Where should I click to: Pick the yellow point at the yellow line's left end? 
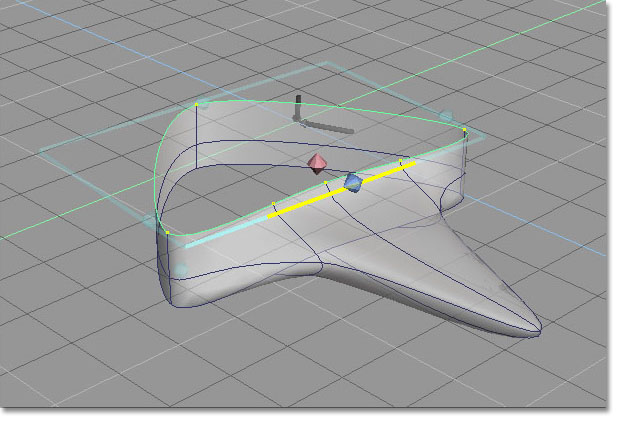(274, 204)
